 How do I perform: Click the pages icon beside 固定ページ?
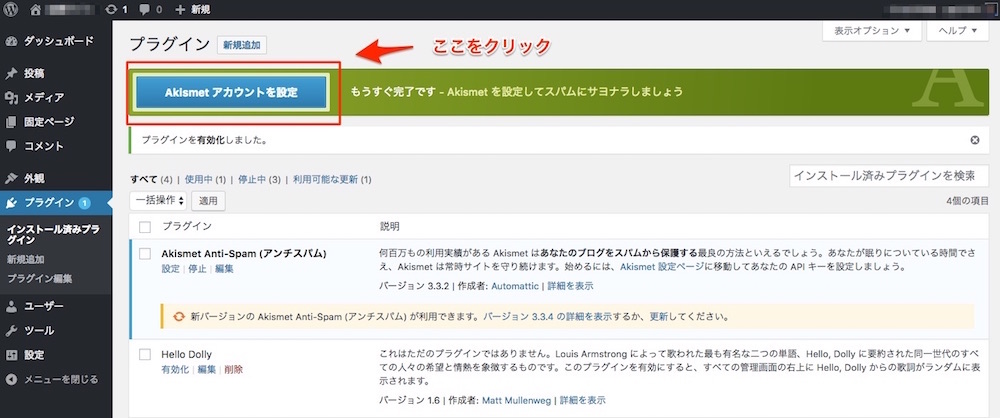click(11, 122)
